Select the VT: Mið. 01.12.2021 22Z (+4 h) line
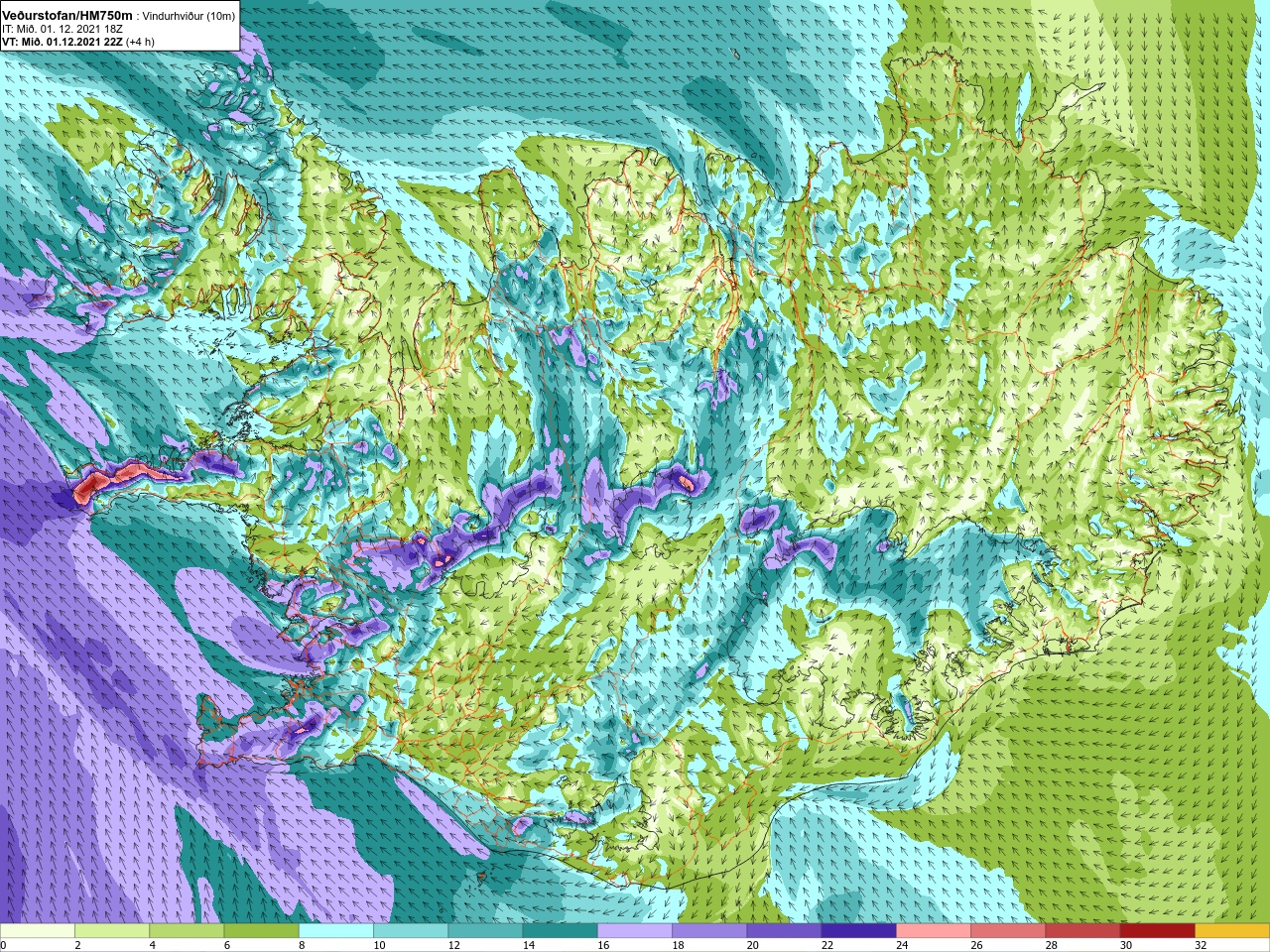This screenshot has width=1270, height=952. tap(77, 42)
